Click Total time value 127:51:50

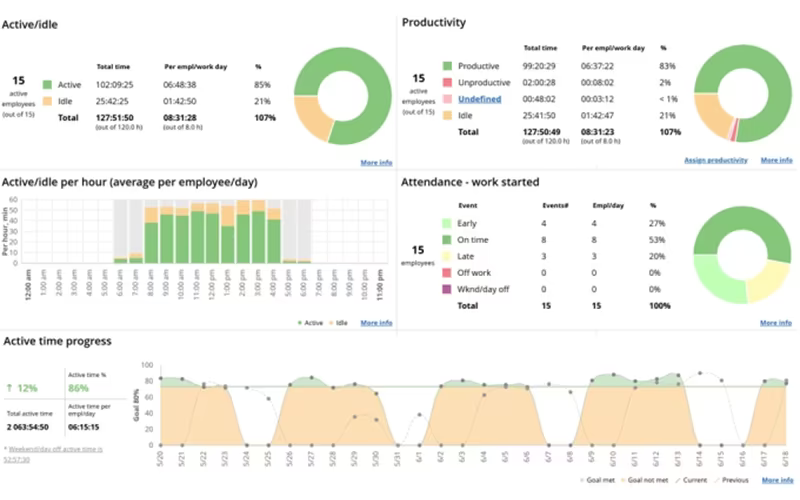(114, 117)
